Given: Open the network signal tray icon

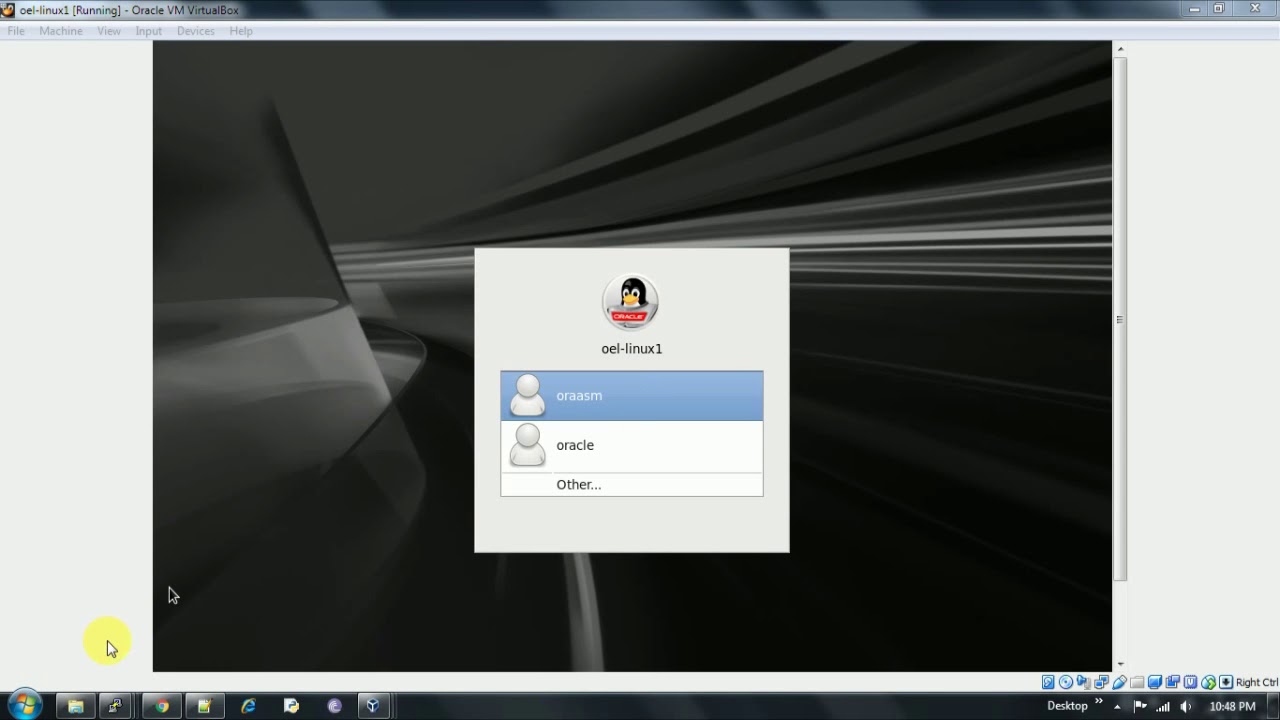Looking at the screenshot, I should (1163, 706).
